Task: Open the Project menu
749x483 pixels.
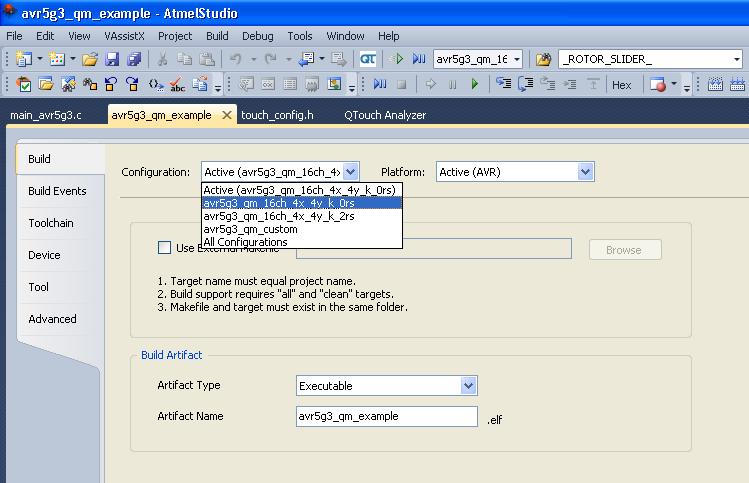Action: tap(175, 36)
